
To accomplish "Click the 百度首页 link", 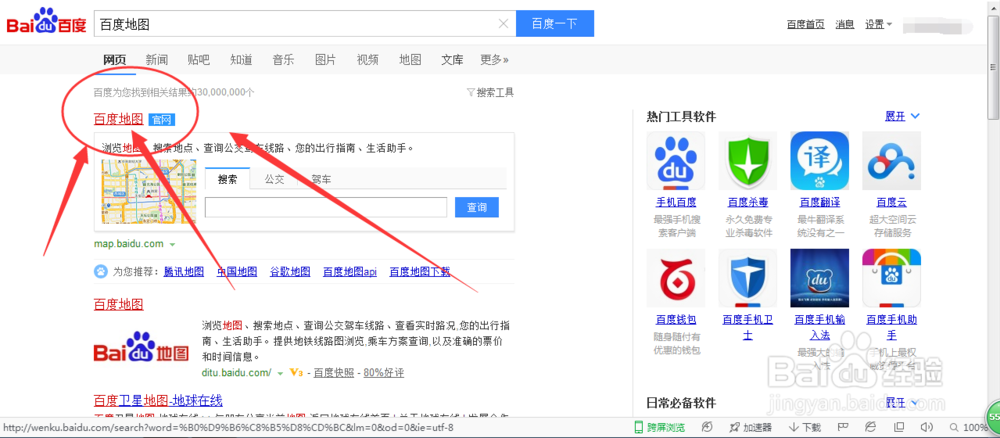I will click(x=805, y=24).
